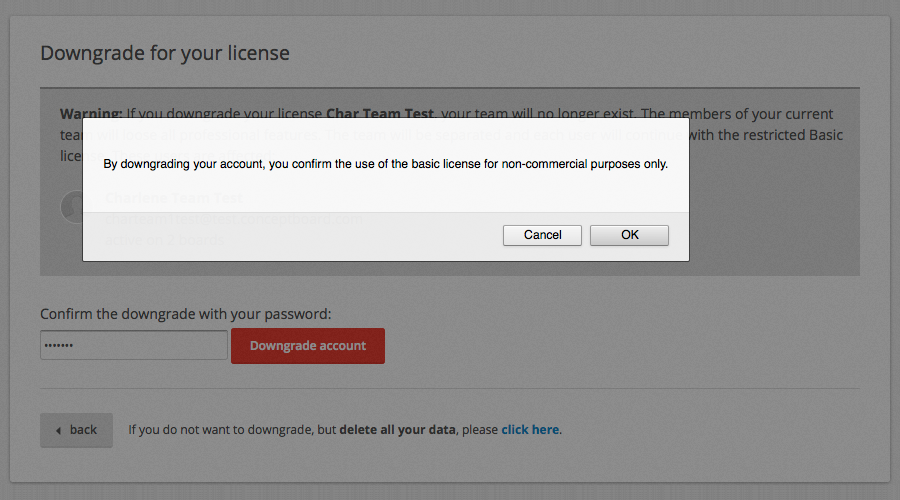Image resolution: width=900 pixels, height=500 pixels.
Task: Click the 'If you do not want to downgrade' sentence
Action: (x=345, y=429)
